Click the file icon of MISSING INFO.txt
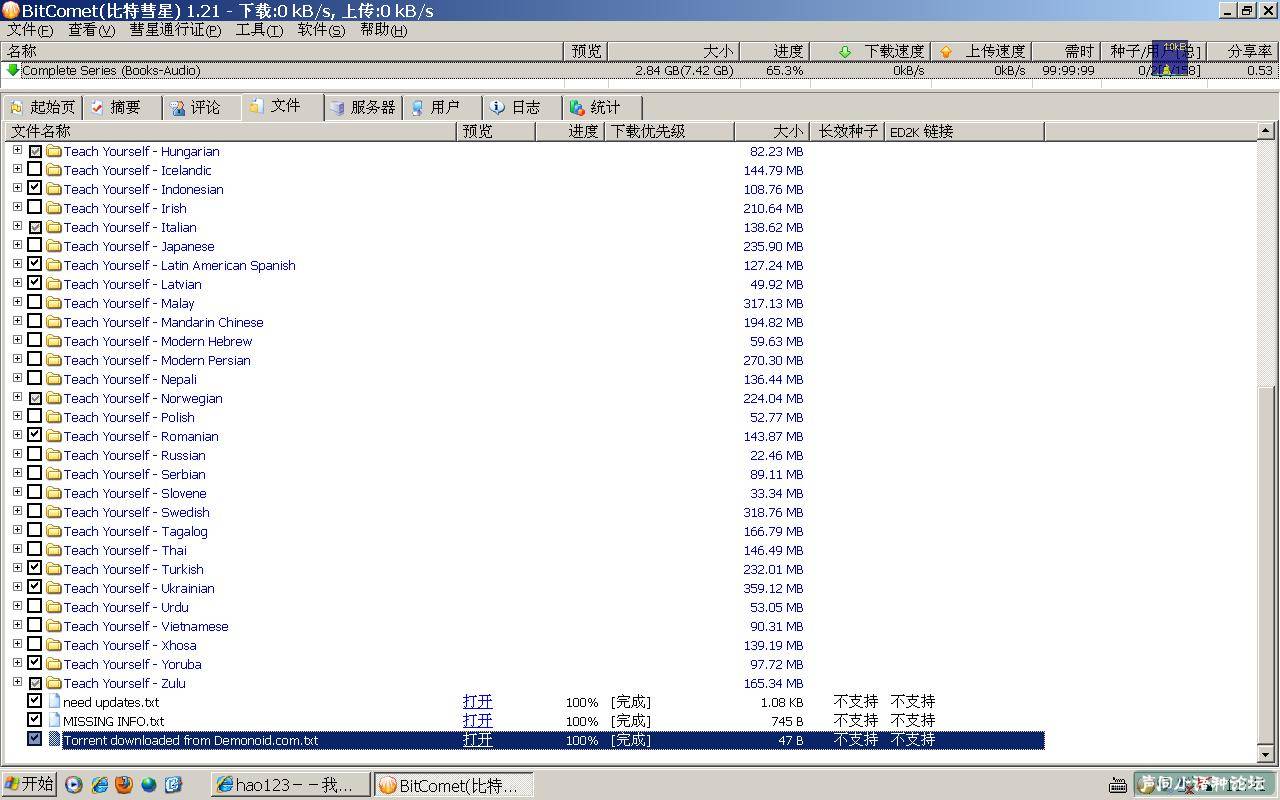 [54, 721]
